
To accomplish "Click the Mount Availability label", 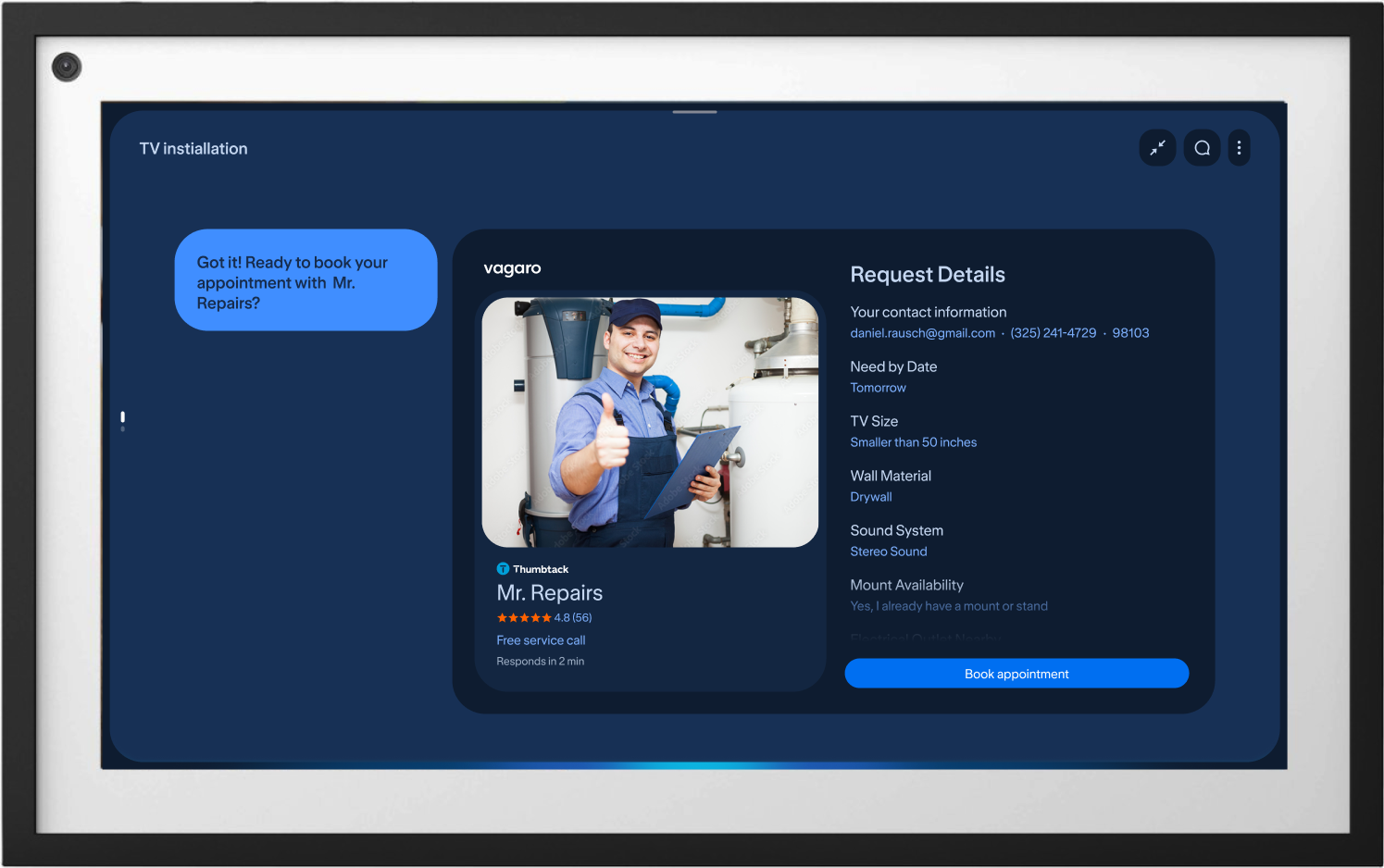I will pos(907,586).
